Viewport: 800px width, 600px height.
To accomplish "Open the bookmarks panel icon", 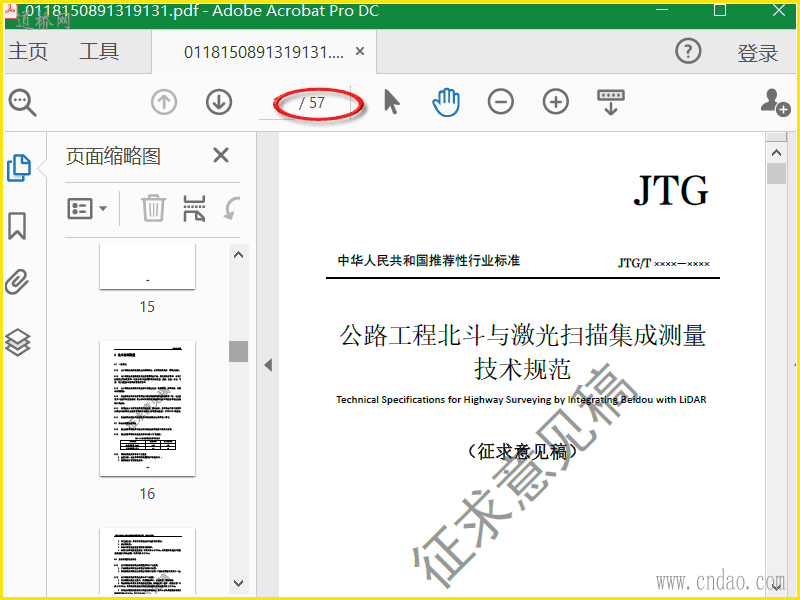I will point(17,226).
